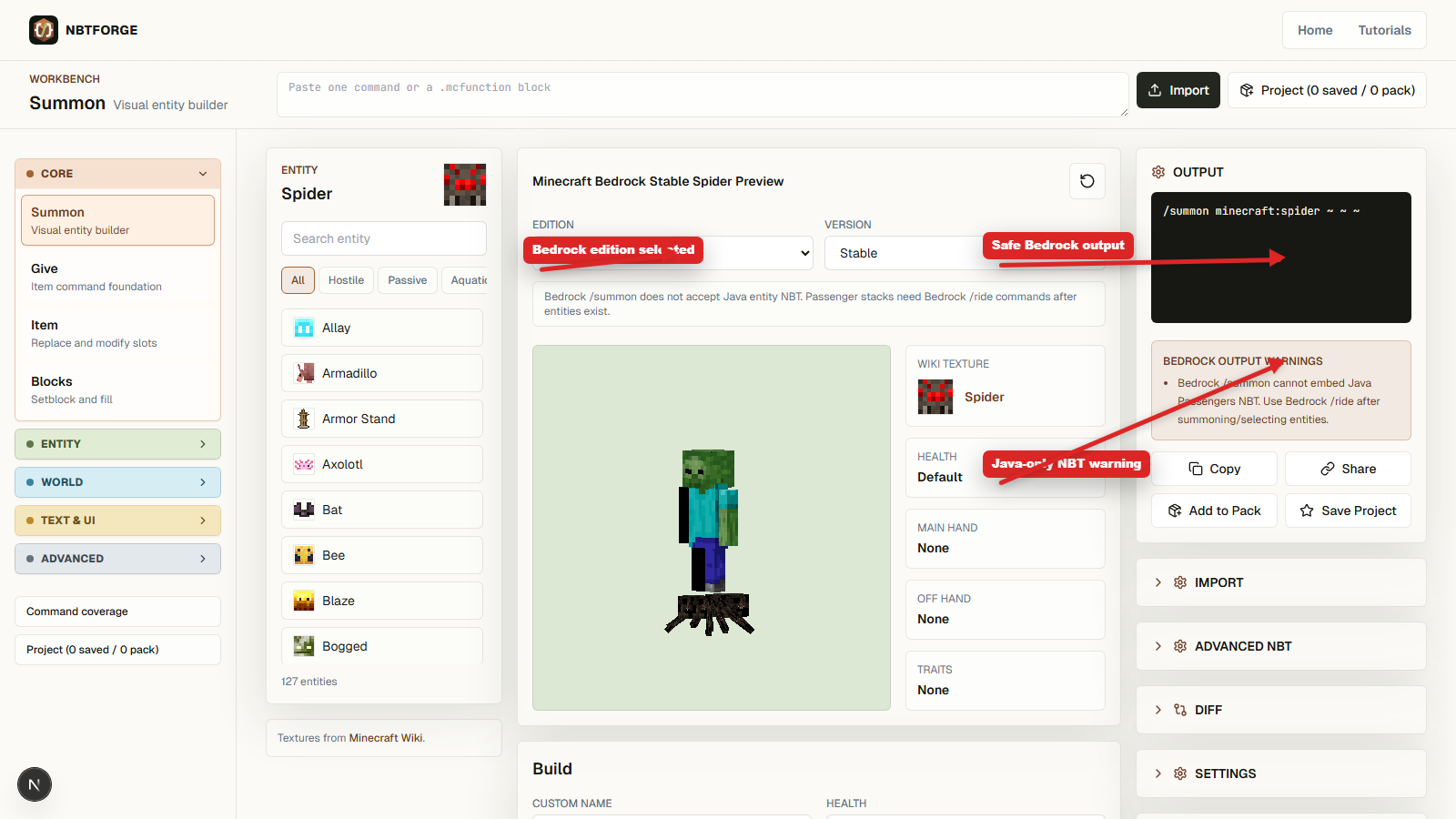Viewport: 1456px width, 819px height.
Task: Open the Blocks setblock and fill tool
Action: coord(117,389)
